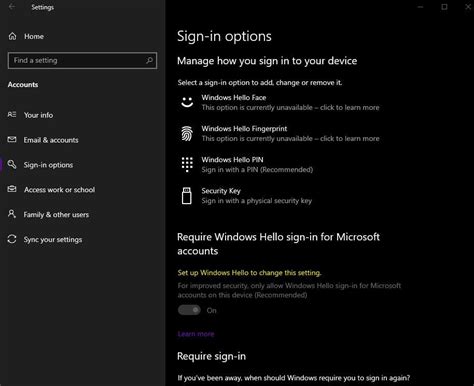The image size is (474, 386).
Task: Click the search magnifier icon
Action: [149, 60]
